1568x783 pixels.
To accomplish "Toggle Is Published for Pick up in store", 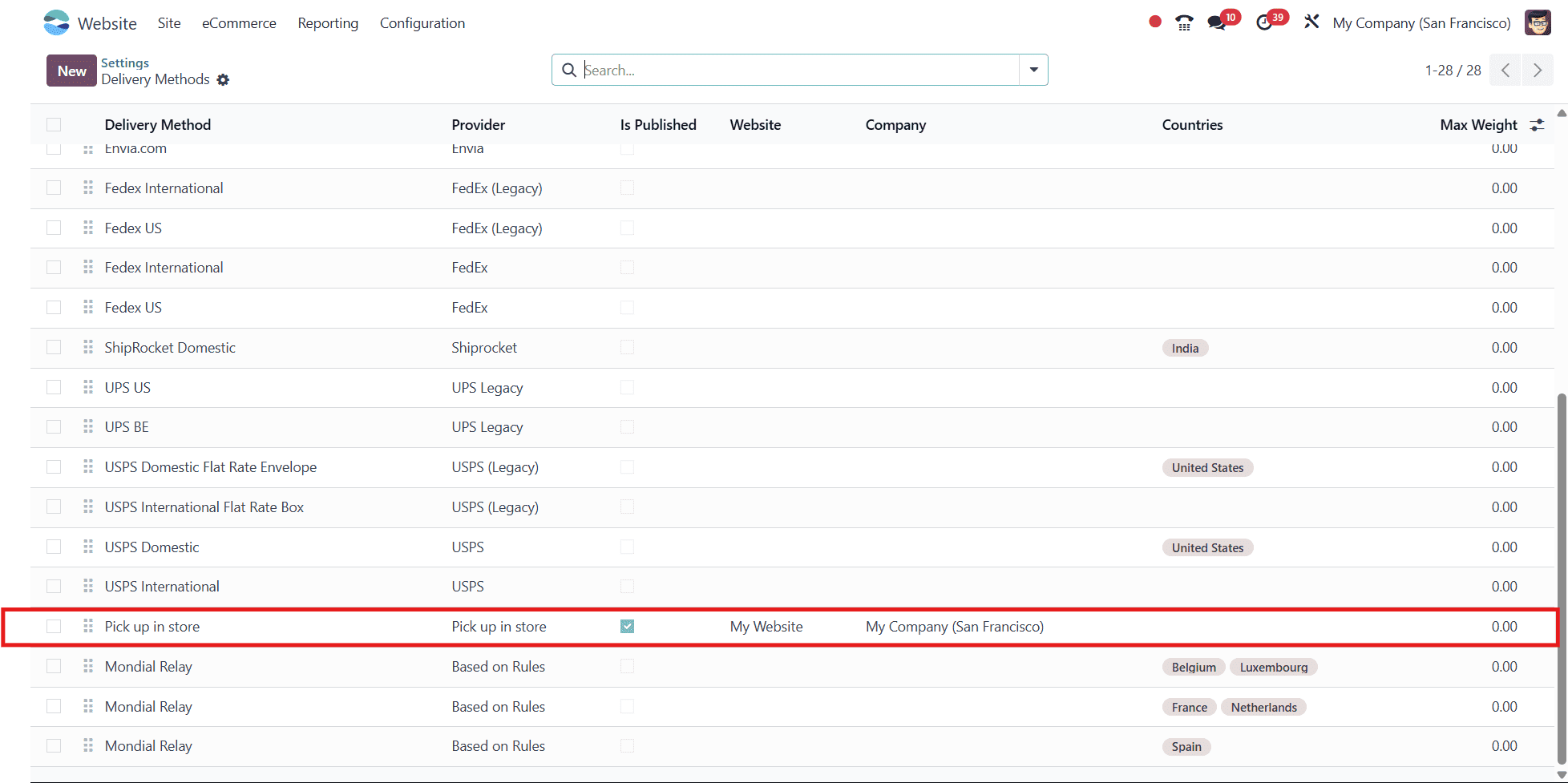I will pyautogui.click(x=627, y=626).
